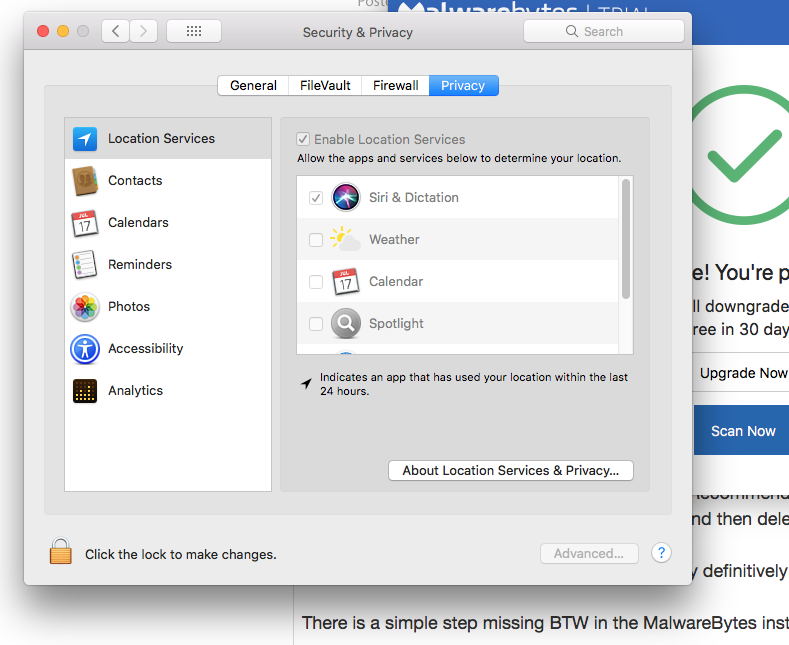
Task: Click the Photos flower icon
Action: coord(85,307)
